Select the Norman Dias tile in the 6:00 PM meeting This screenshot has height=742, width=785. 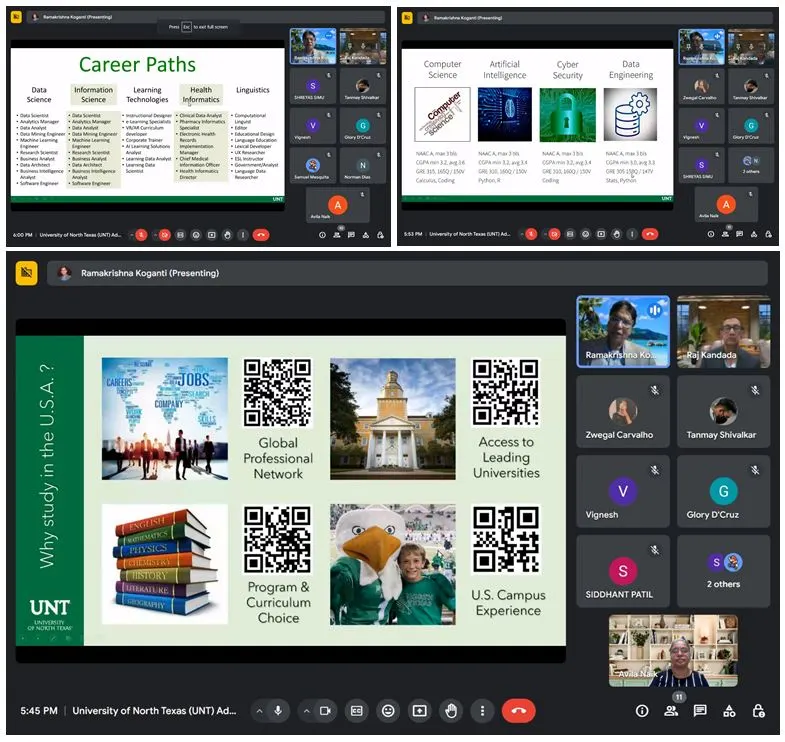362,165
